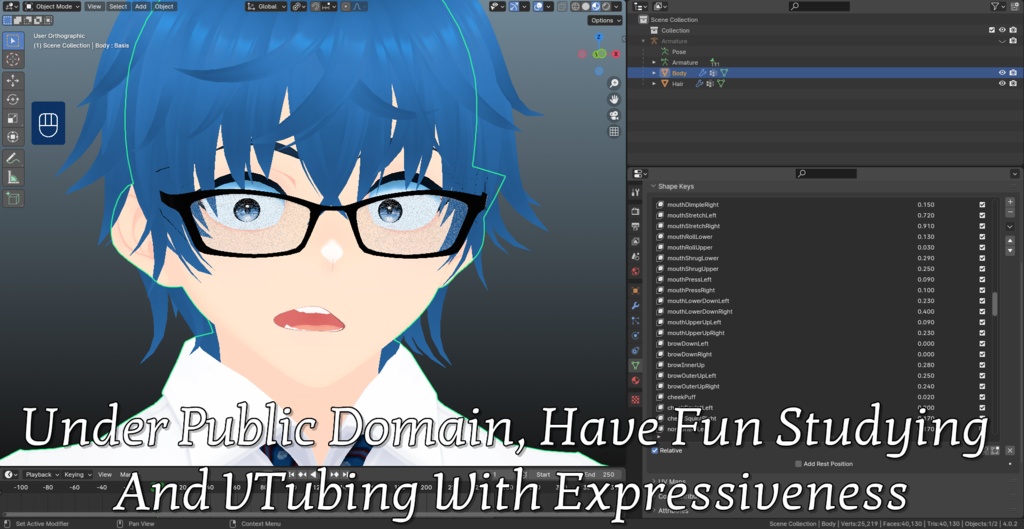Open the Object Mode dropdown
The height and width of the screenshot is (529, 1024).
click(52, 6)
